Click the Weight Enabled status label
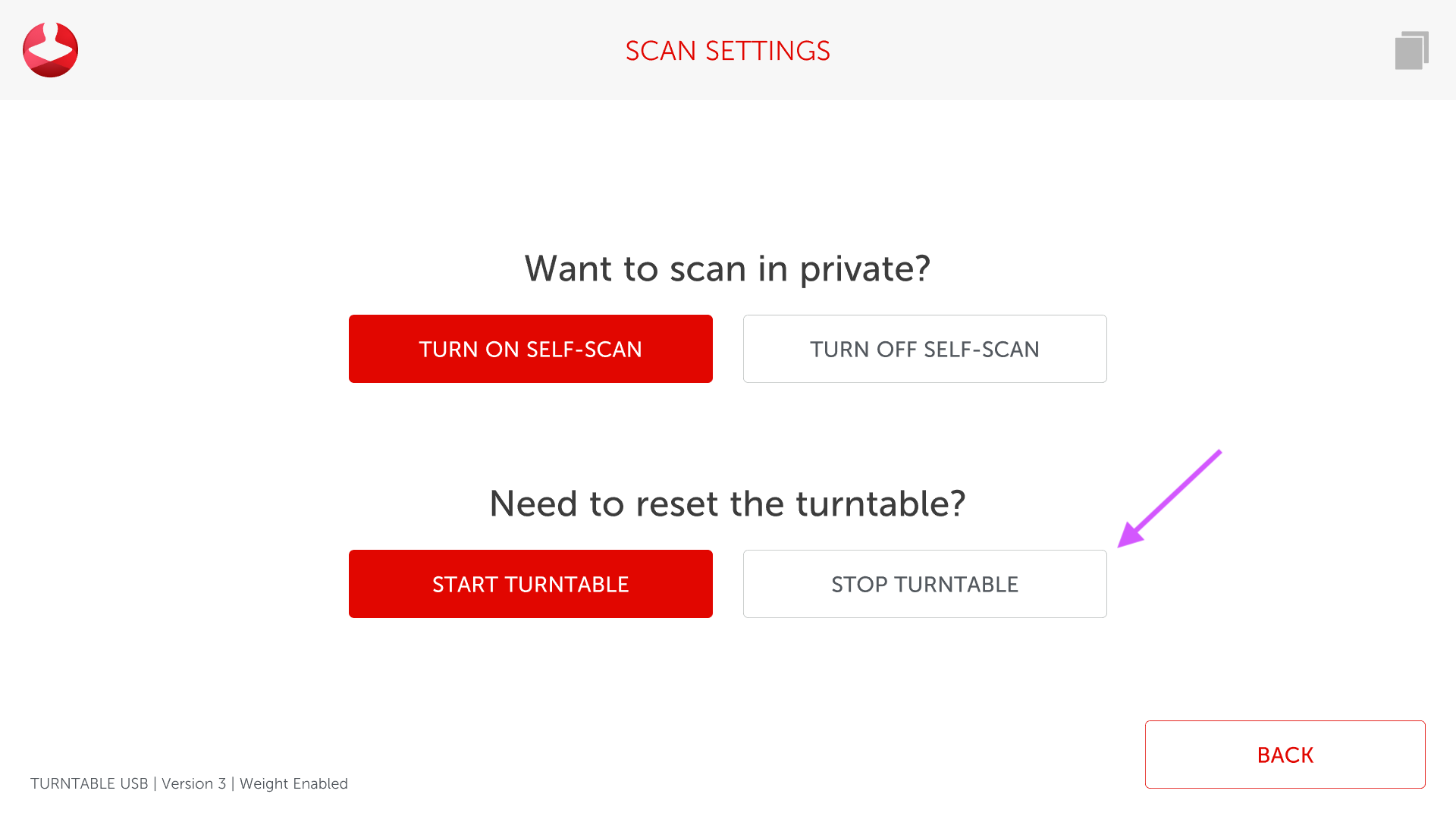This screenshot has width=1456, height=819. point(293,783)
